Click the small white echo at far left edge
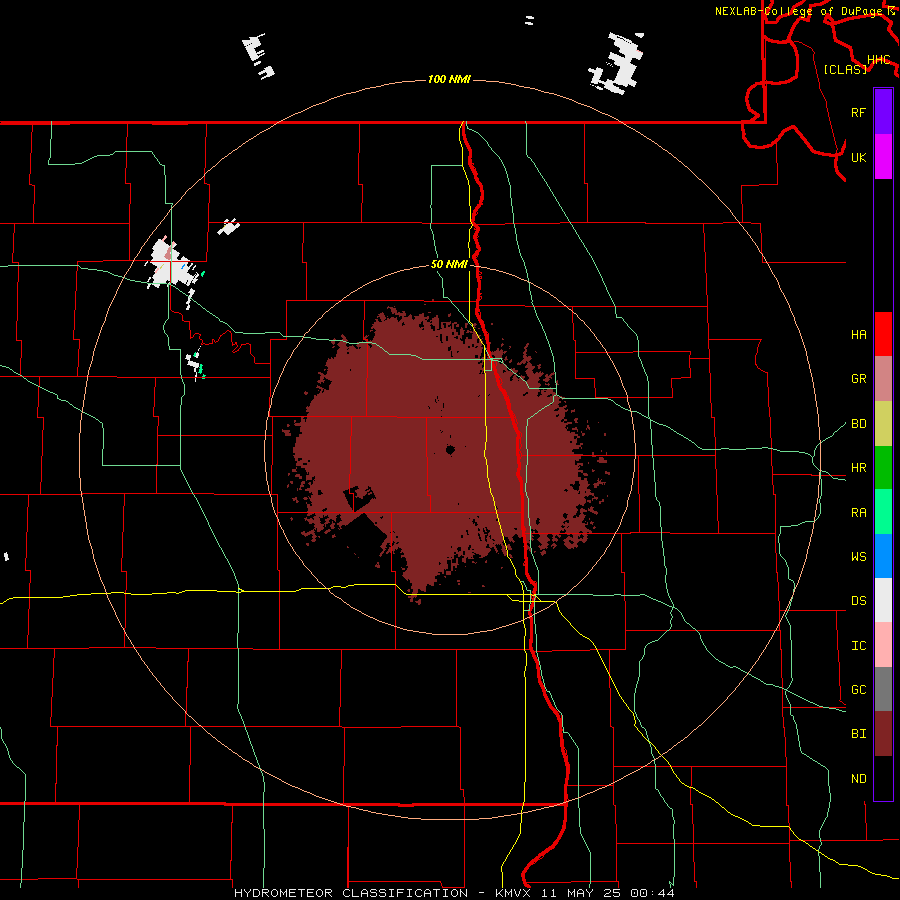Image resolution: width=900 pixels, height=900 pixels. tap(6, 556)
